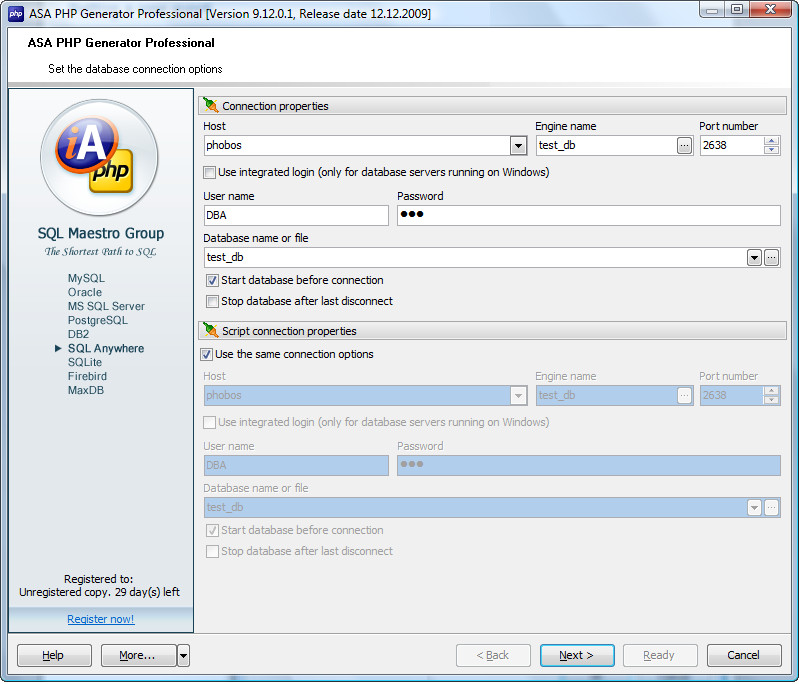799x684 pixels.
Task: Click the 'Unregistered copy. 29 day(s) left' text
Action: (x=99, y=592)
